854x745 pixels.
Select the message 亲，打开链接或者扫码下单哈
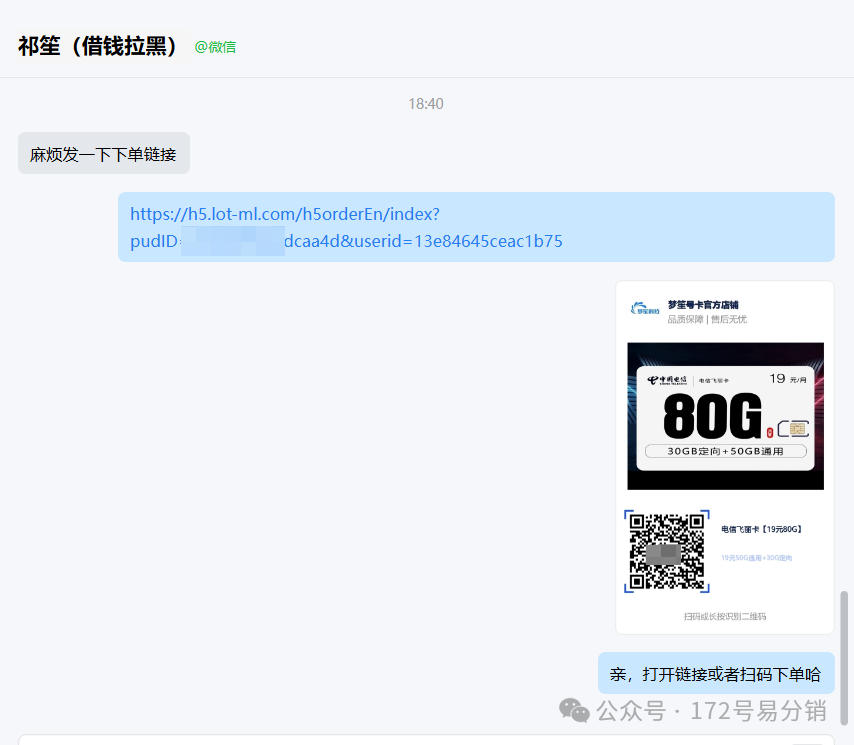pos(716,674)
